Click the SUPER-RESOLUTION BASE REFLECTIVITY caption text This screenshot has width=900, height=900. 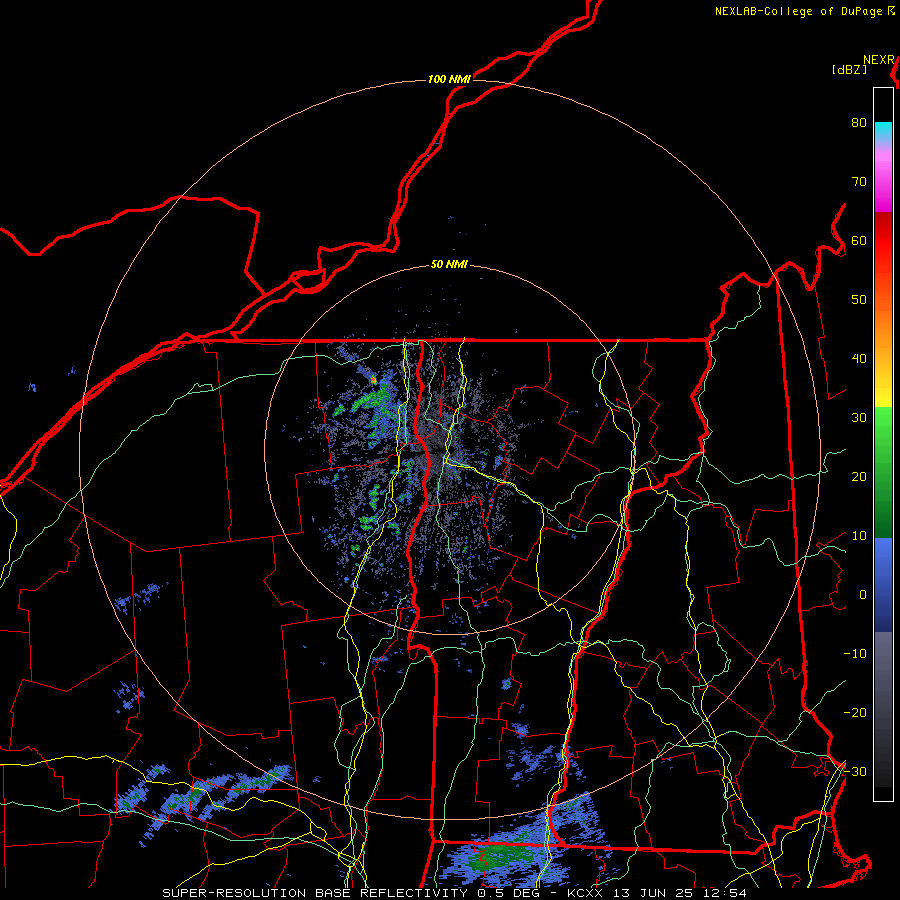(x=314, y=893)
